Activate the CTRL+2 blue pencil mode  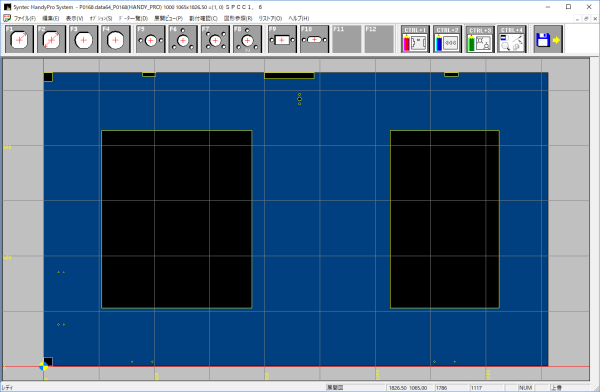coord(448,39)
